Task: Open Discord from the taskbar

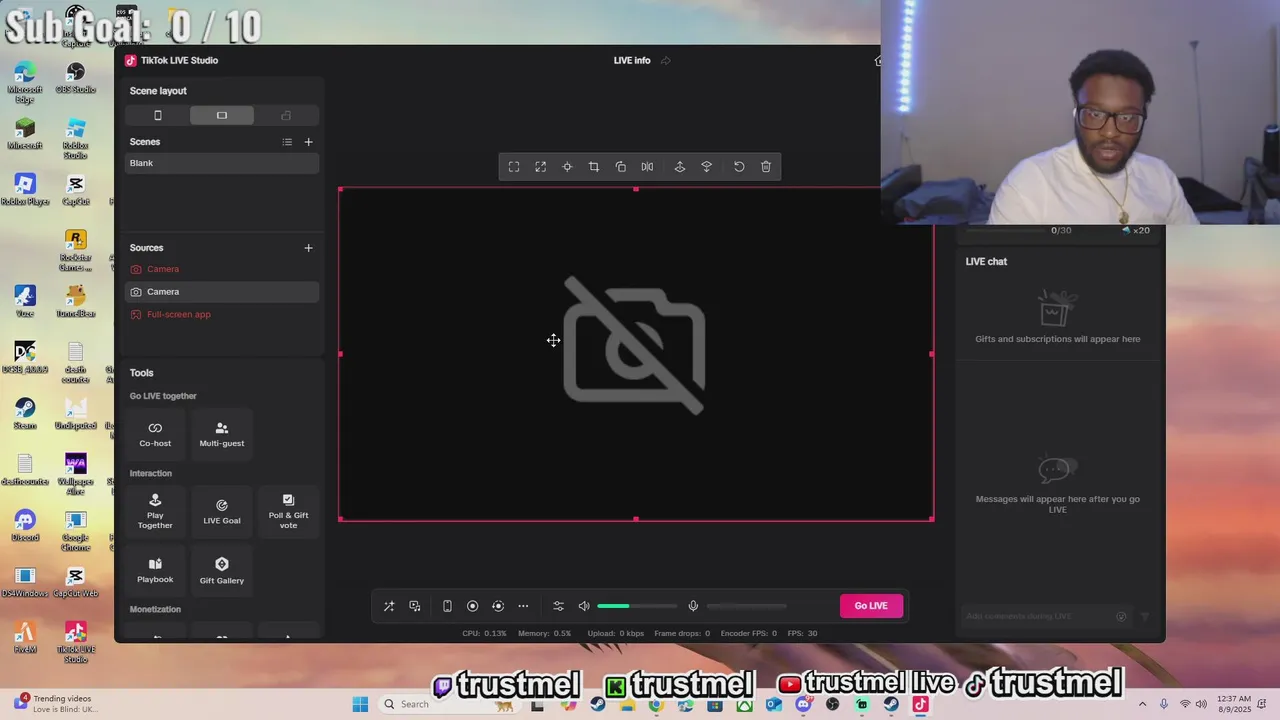Action: (x=803, y=704)
